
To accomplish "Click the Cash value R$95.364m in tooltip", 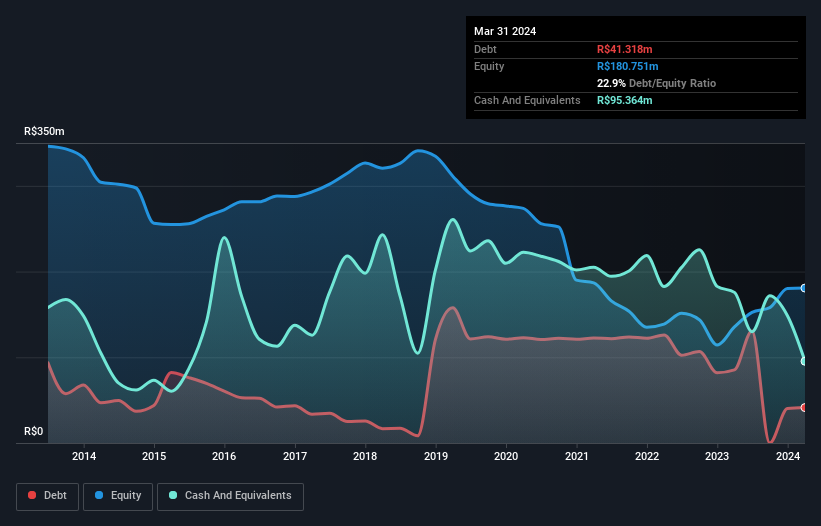I will point(625,100).
